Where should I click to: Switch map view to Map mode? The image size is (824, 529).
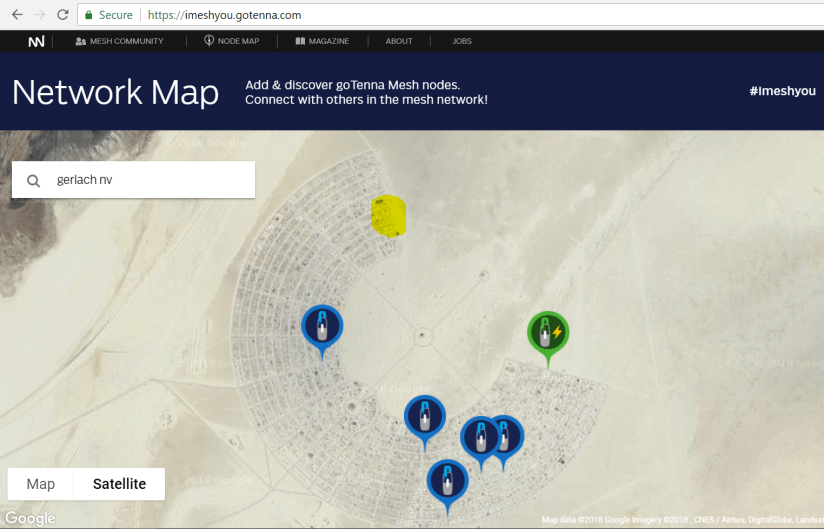point(41,484)
